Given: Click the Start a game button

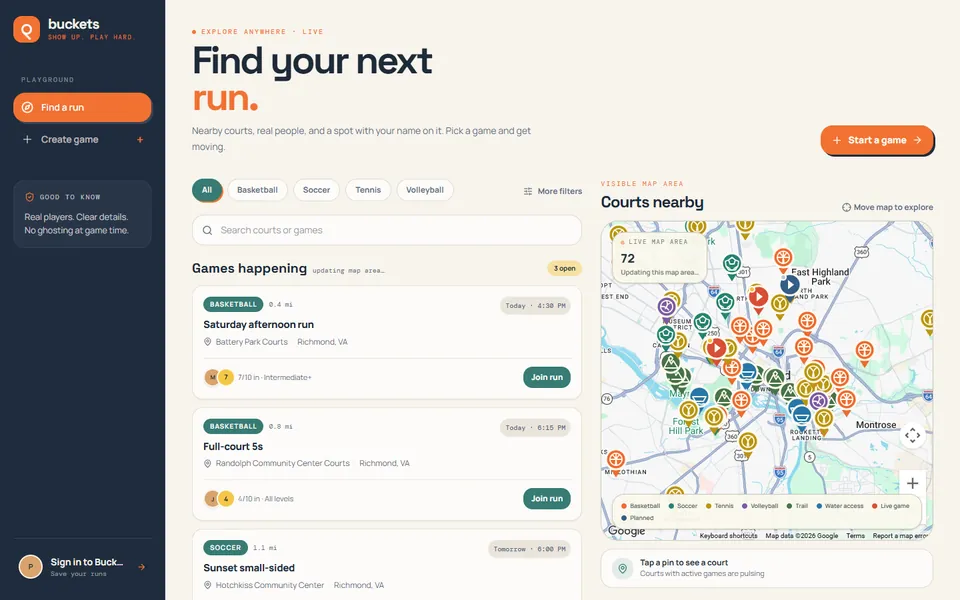Looking at the screenshot, I should (x=877, y=140).
